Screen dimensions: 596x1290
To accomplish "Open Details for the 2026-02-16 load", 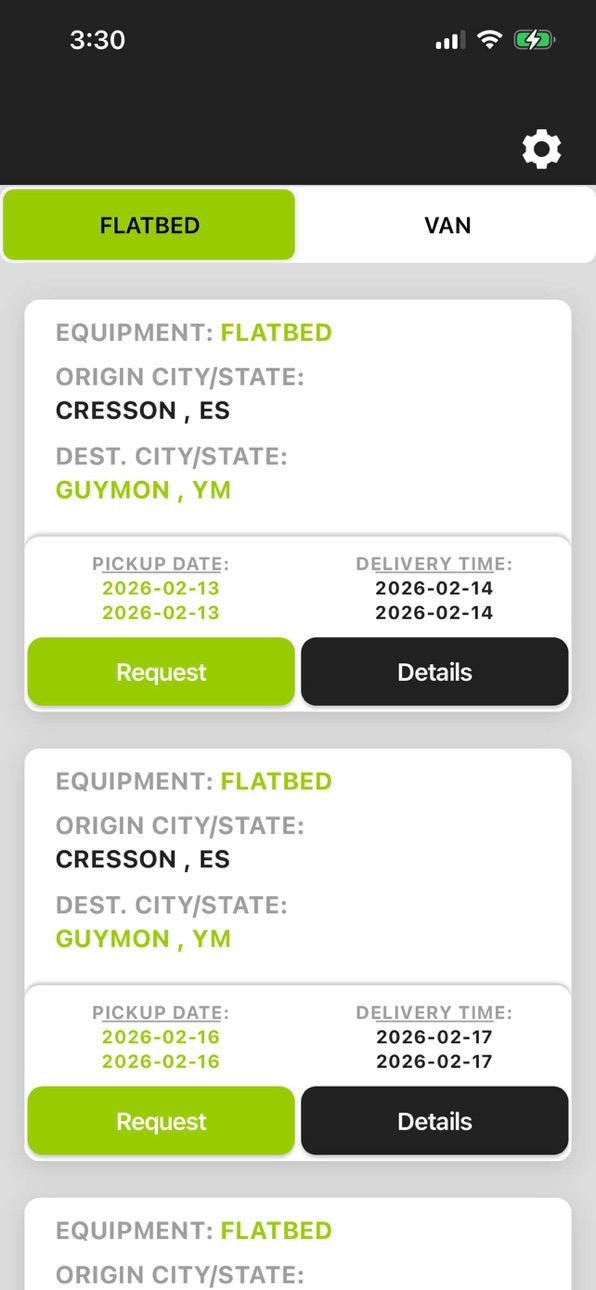I will pyautogui.click(x=434, y=1121).
